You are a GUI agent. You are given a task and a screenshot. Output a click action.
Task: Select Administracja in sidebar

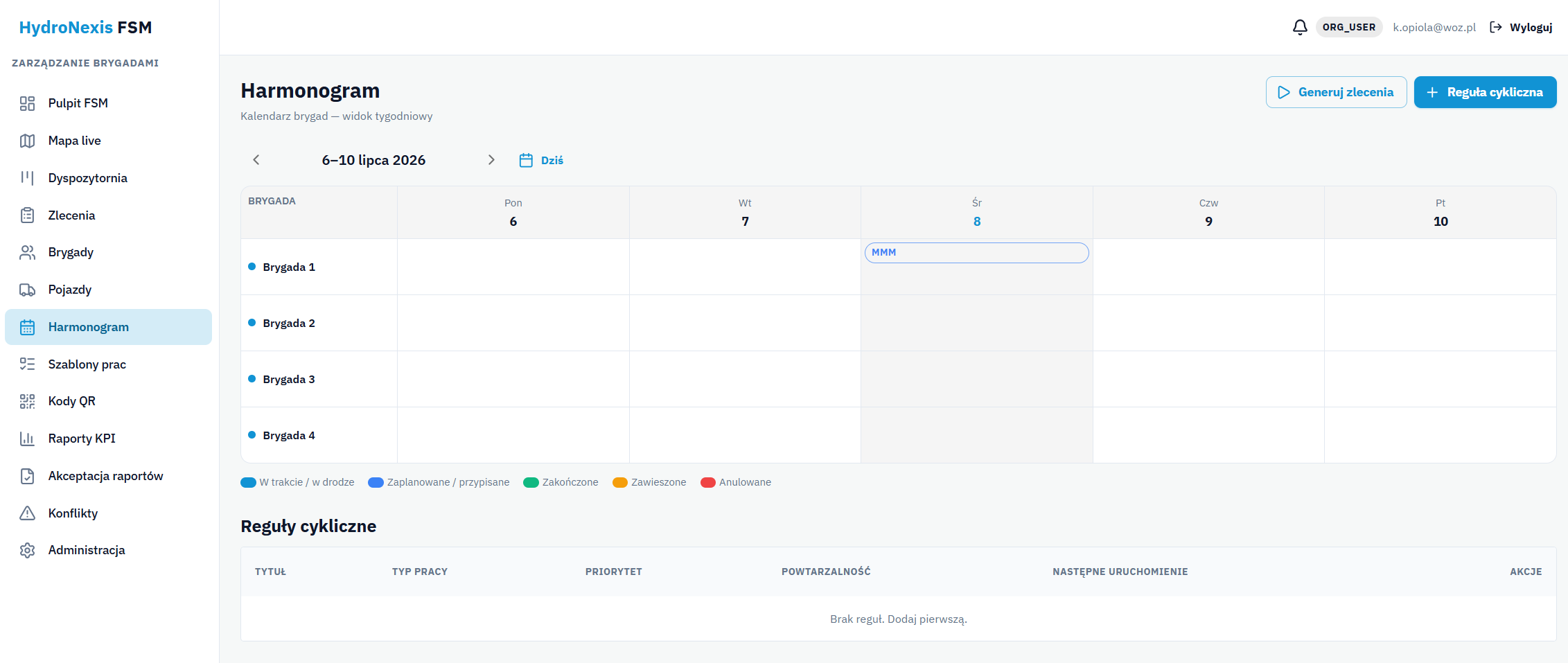pos(108,550)
